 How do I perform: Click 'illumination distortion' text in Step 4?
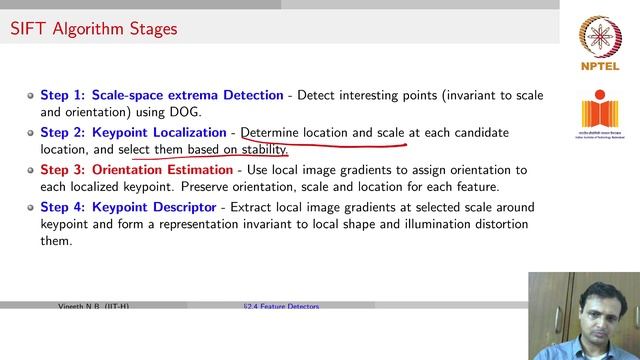tap(467, 224)
